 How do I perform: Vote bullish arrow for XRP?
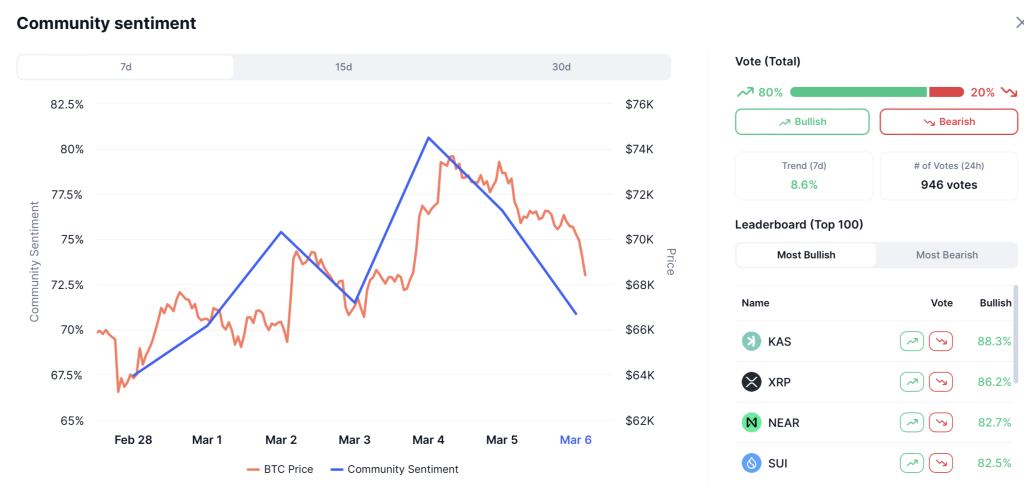click(912, 381)
